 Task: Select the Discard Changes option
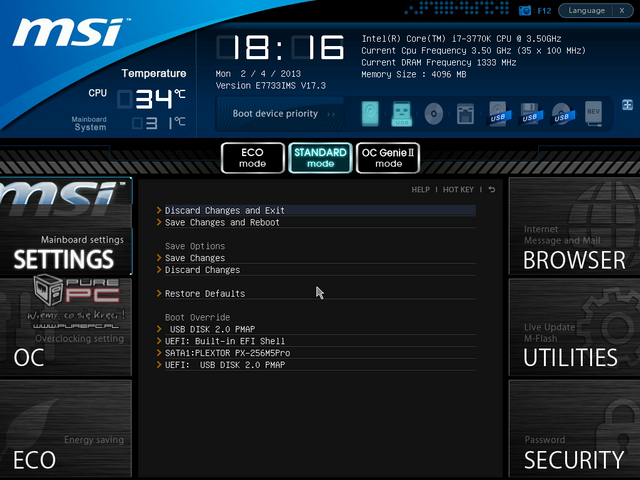coord(316,270)
